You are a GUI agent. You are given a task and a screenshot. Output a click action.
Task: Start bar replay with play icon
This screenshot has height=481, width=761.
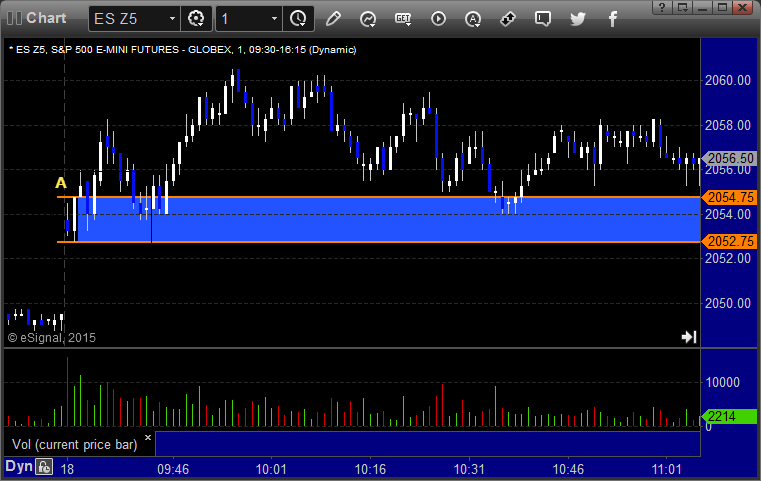[x=438, y=19]
